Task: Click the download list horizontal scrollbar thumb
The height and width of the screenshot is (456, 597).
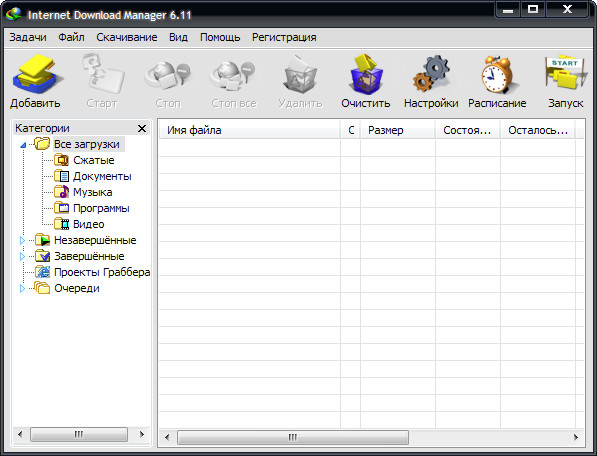Action: 293,437
